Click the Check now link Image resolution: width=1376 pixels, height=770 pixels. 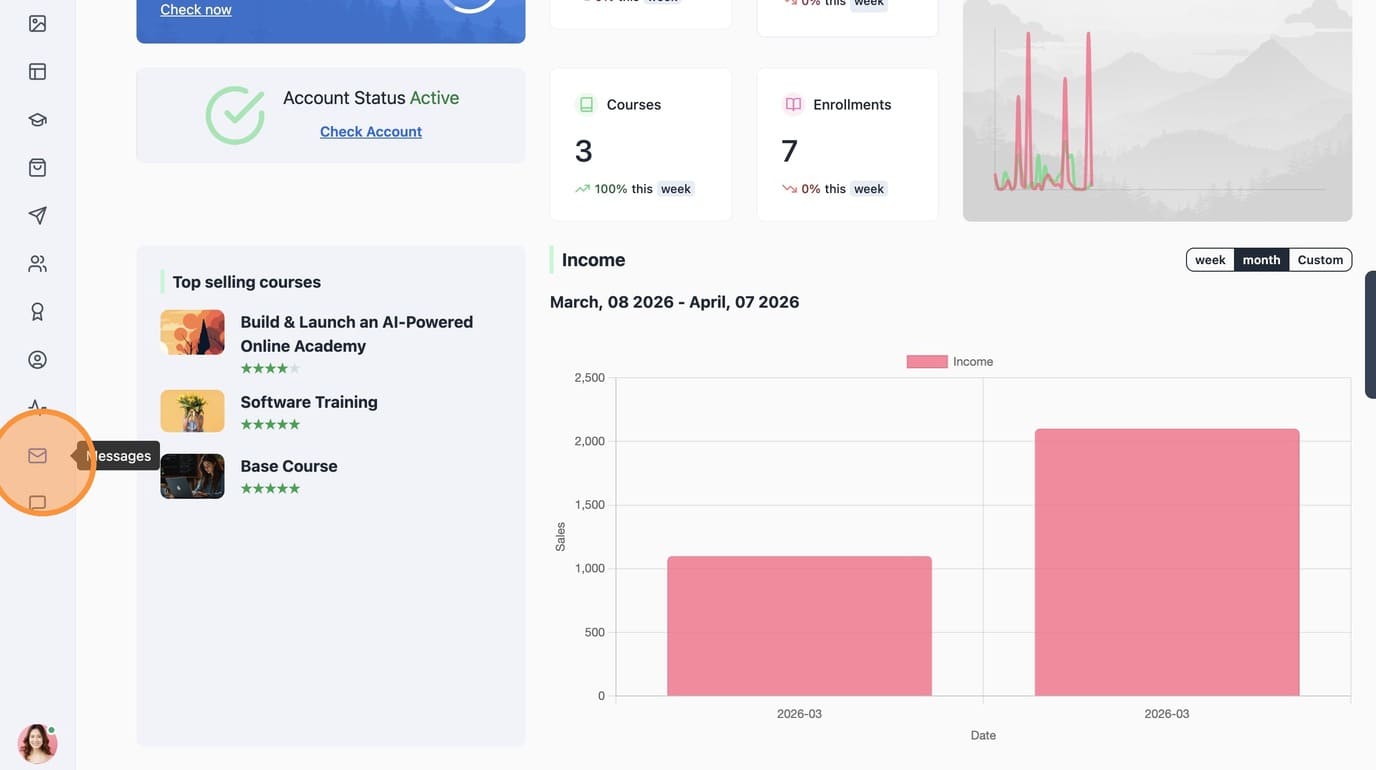(x=196, y=9)
